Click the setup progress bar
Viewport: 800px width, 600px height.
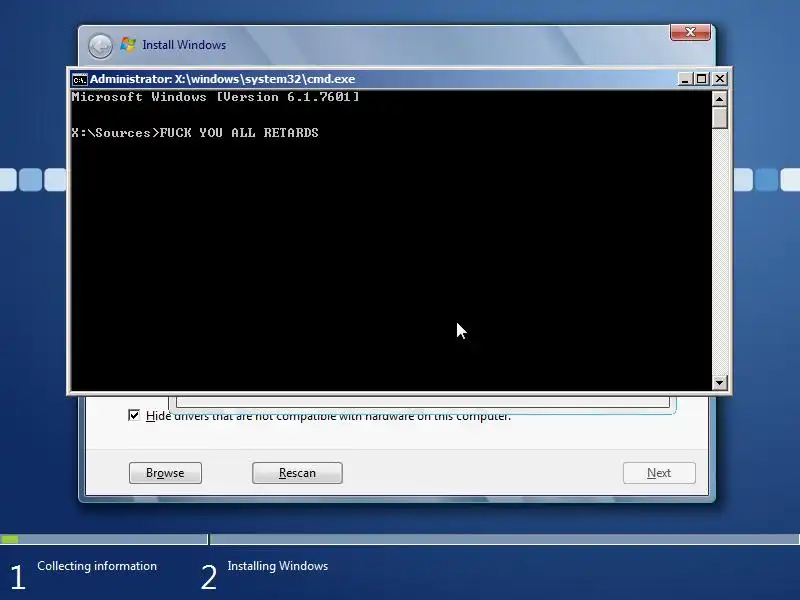(400, 539)
